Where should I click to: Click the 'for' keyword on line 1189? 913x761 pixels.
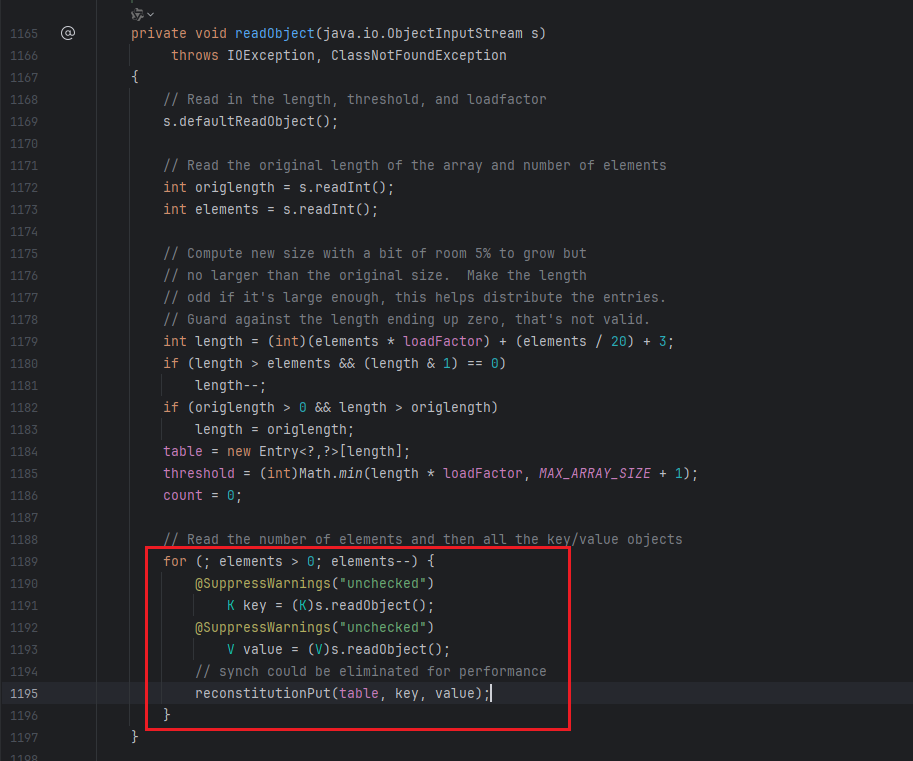click(x=175, y=561)
